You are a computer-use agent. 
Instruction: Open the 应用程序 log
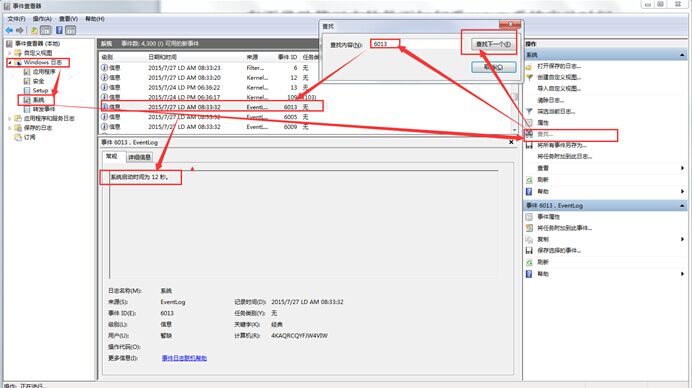click(x=44, y=72)
